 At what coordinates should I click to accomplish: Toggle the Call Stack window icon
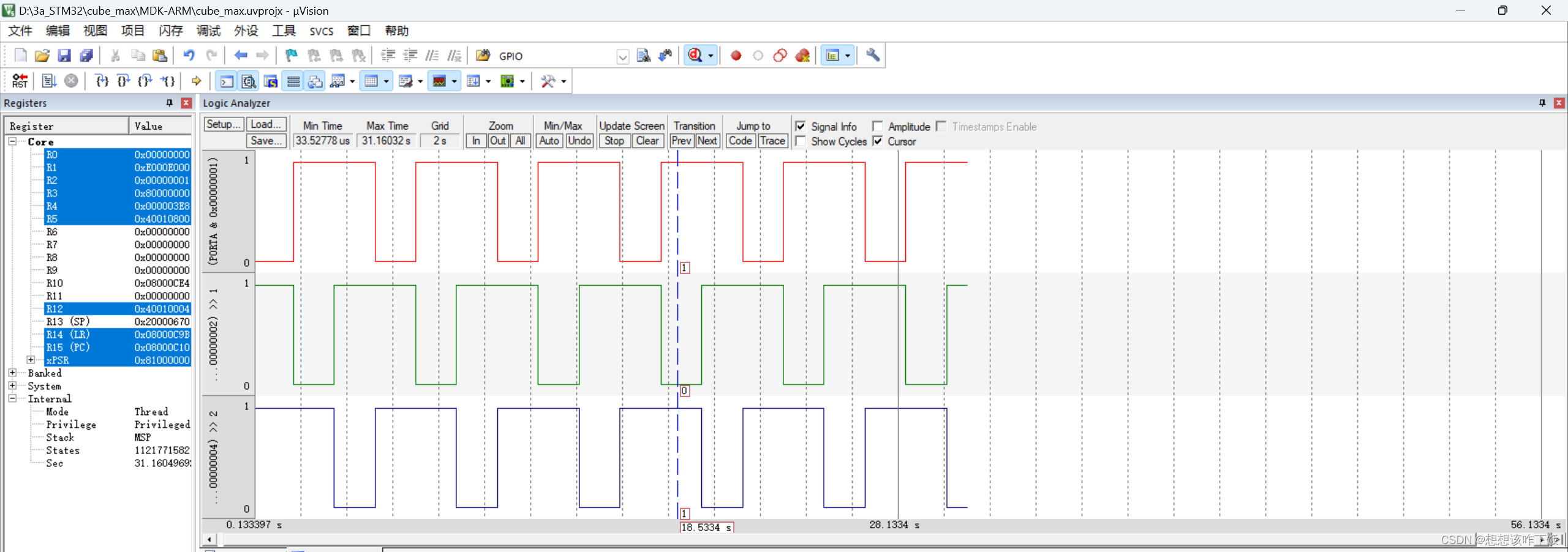click(315, 81)
